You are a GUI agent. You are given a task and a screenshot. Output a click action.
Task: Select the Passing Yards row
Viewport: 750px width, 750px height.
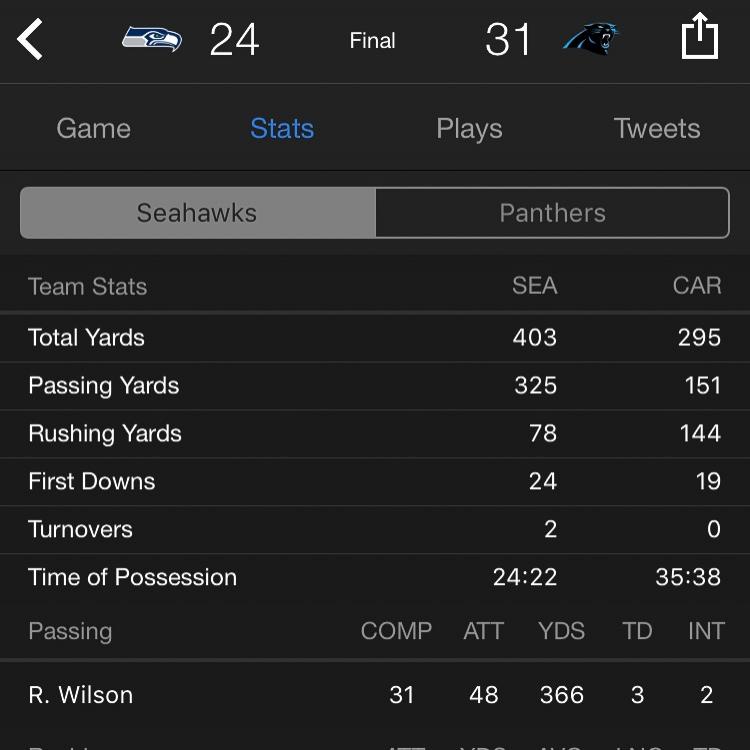click(x=375, y=386)
